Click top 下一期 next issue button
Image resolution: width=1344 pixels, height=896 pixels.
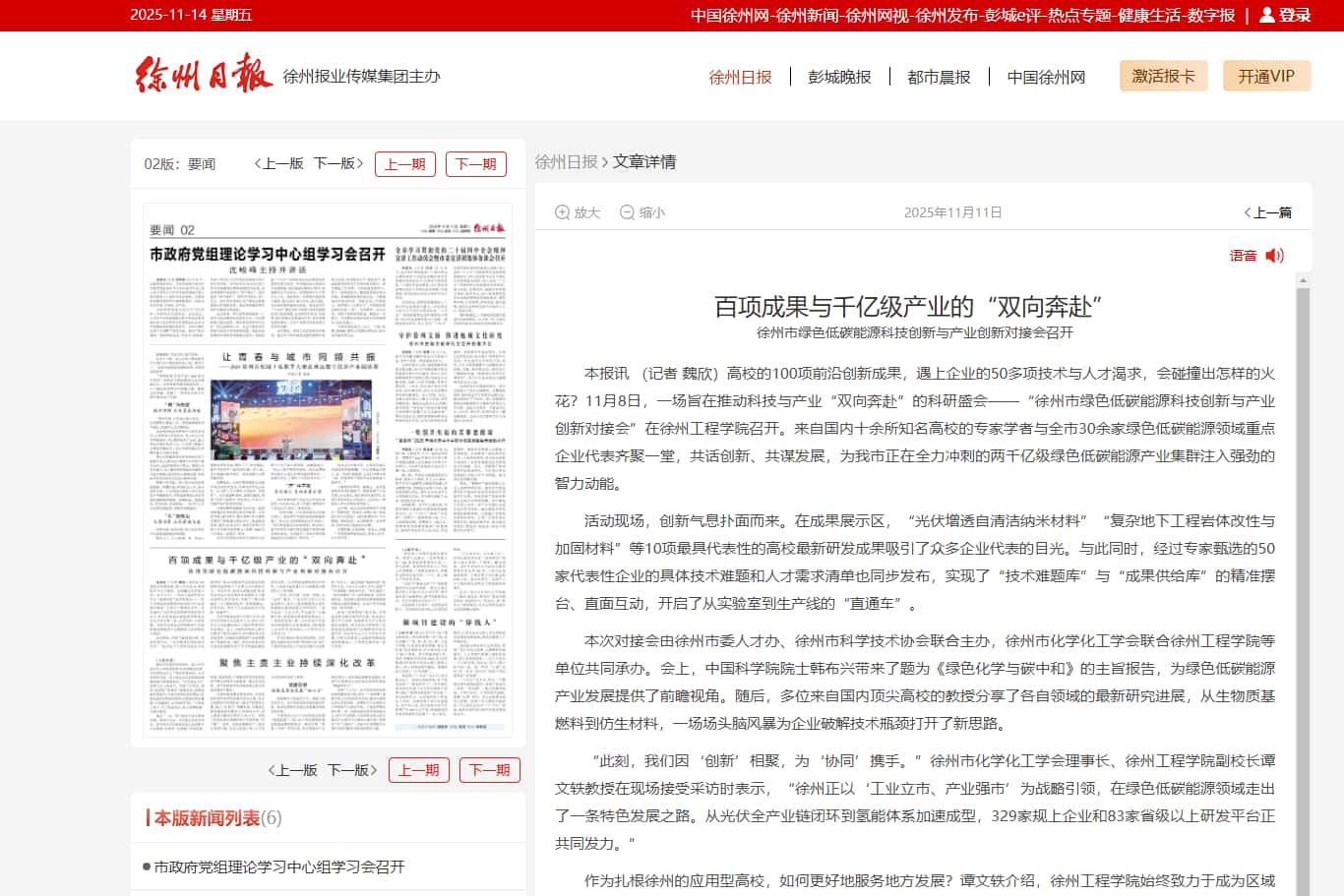coord(475,164)
